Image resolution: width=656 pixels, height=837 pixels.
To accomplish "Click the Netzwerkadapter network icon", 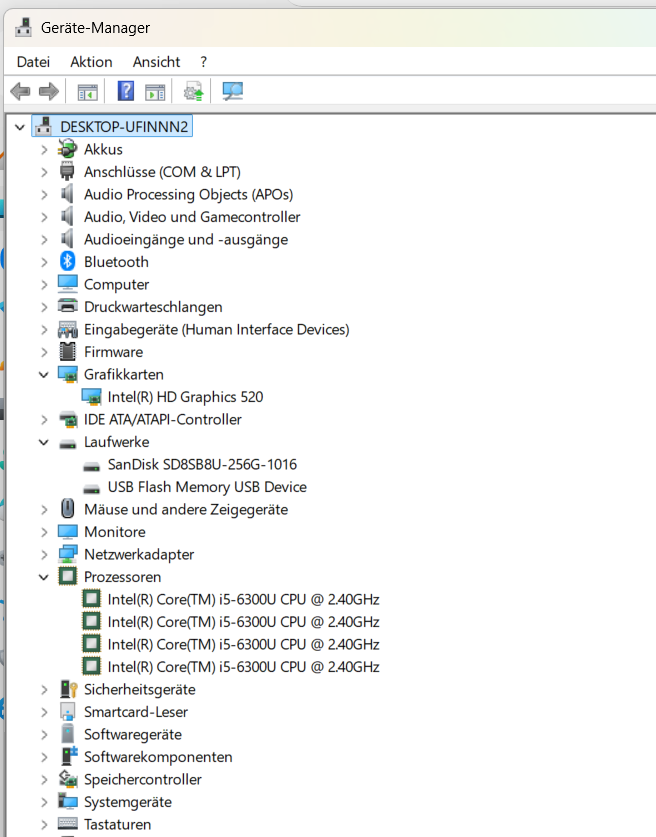I will pyautogui.click(x=68, y=554).
